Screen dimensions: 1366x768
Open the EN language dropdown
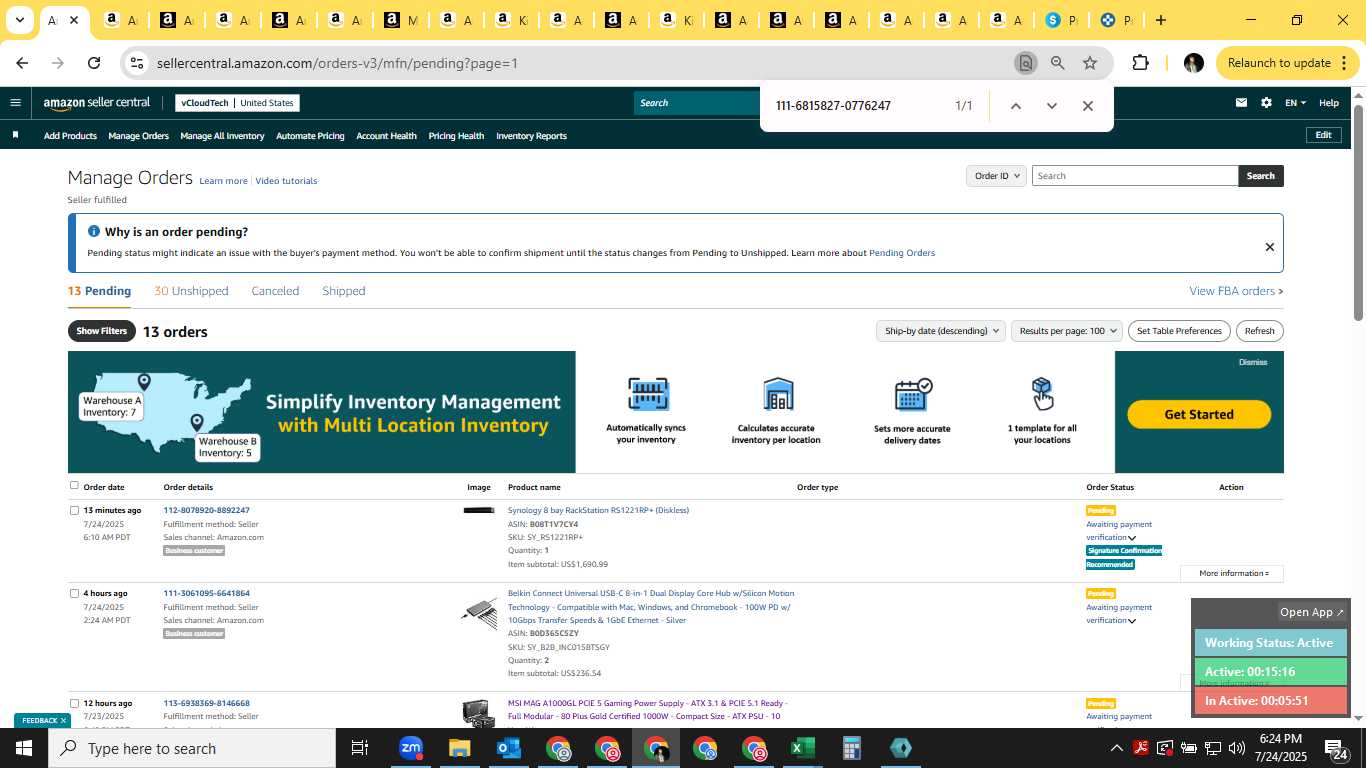click(x=1295, y=102)
